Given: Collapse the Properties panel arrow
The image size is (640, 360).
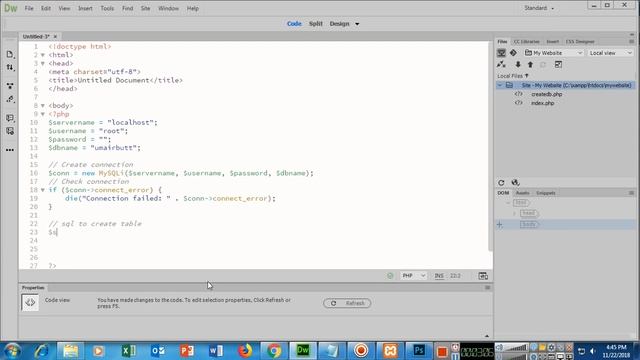Looking at the screenshot, I should (x=487, y=336).
